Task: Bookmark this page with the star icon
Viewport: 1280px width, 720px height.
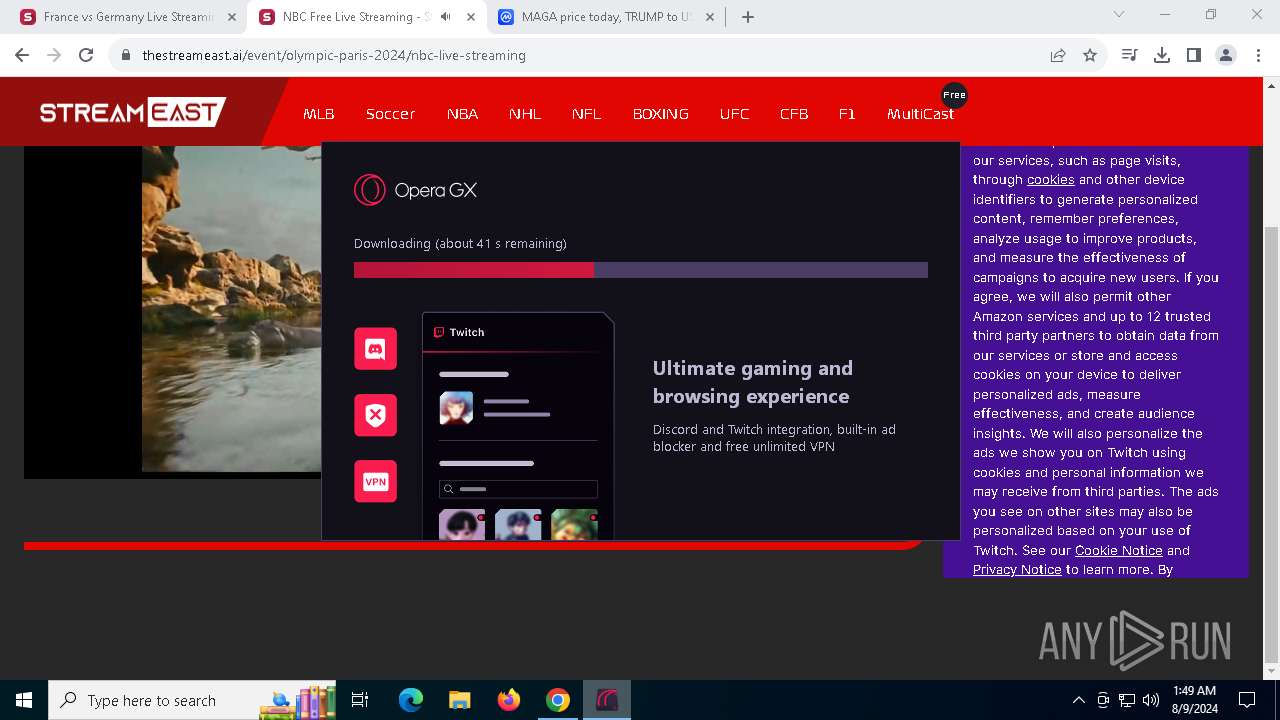Action: (x=1090, y=55)
